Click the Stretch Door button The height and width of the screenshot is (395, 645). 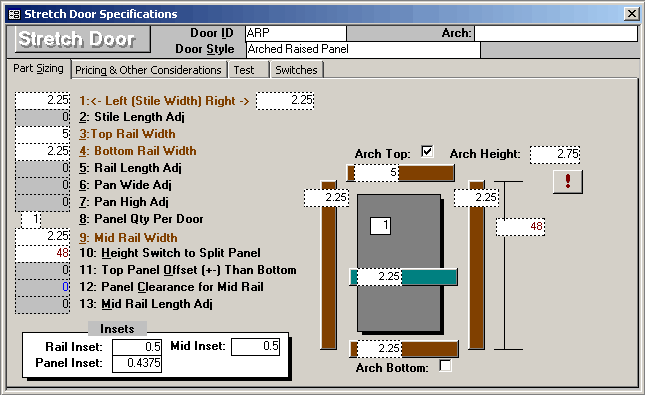coord(82,40)
